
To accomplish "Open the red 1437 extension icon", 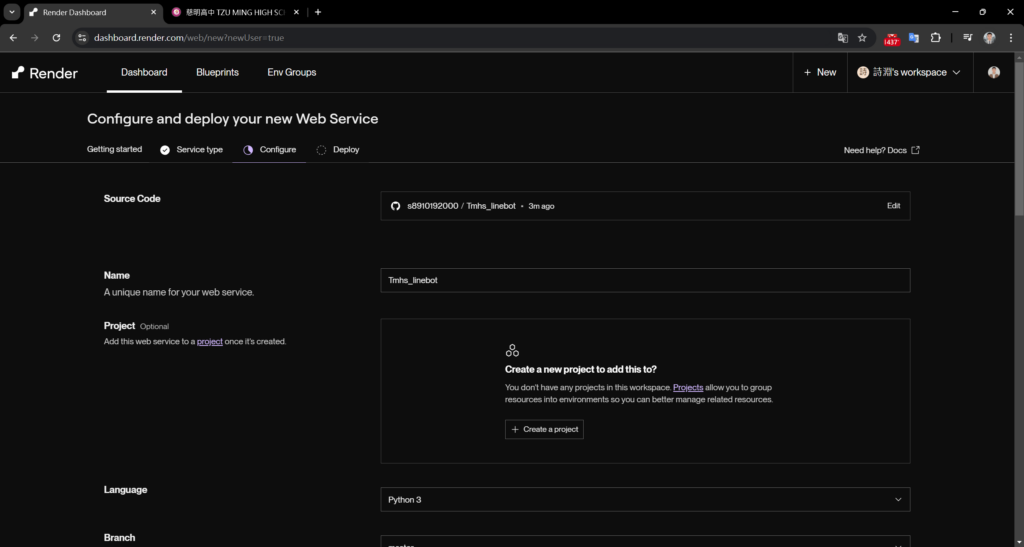I will point(891,39).
